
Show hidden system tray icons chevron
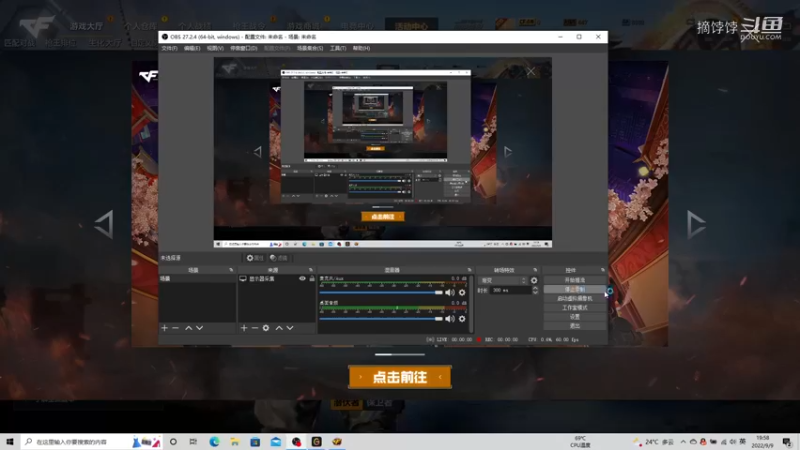683,442
